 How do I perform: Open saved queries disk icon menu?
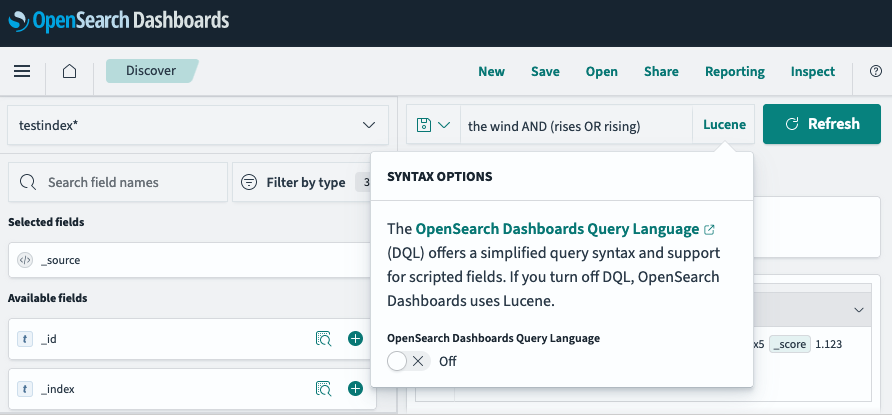coord(433,125)
